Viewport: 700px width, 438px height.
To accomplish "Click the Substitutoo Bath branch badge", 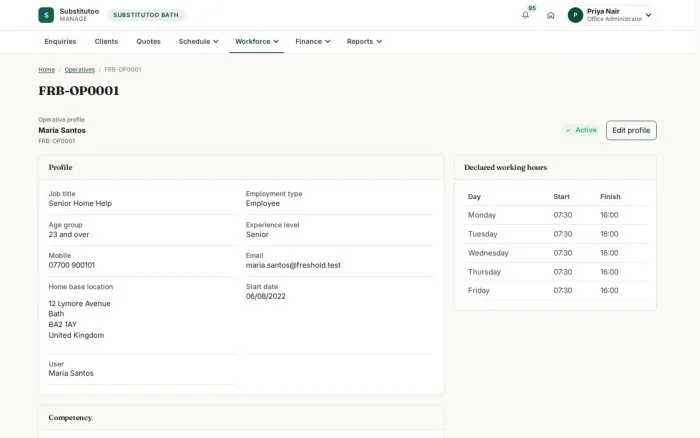I will (146, 15).
